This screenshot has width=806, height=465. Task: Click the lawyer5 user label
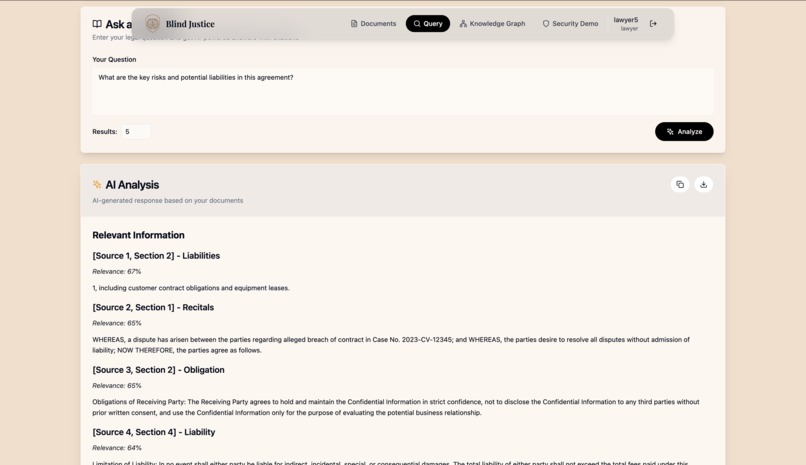[x=626, y=20]
